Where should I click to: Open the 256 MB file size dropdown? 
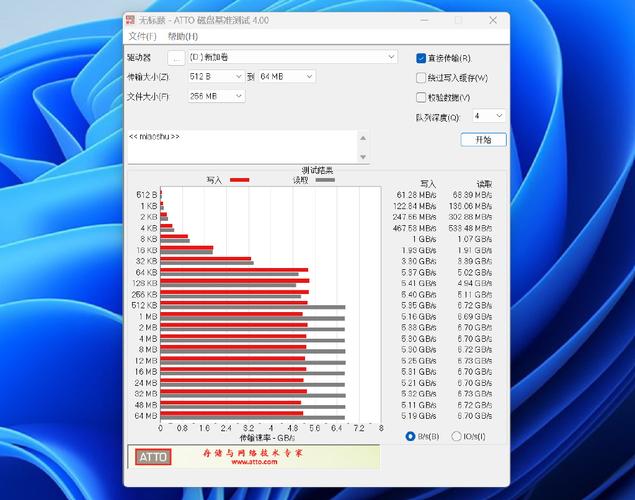click(216, 96)
